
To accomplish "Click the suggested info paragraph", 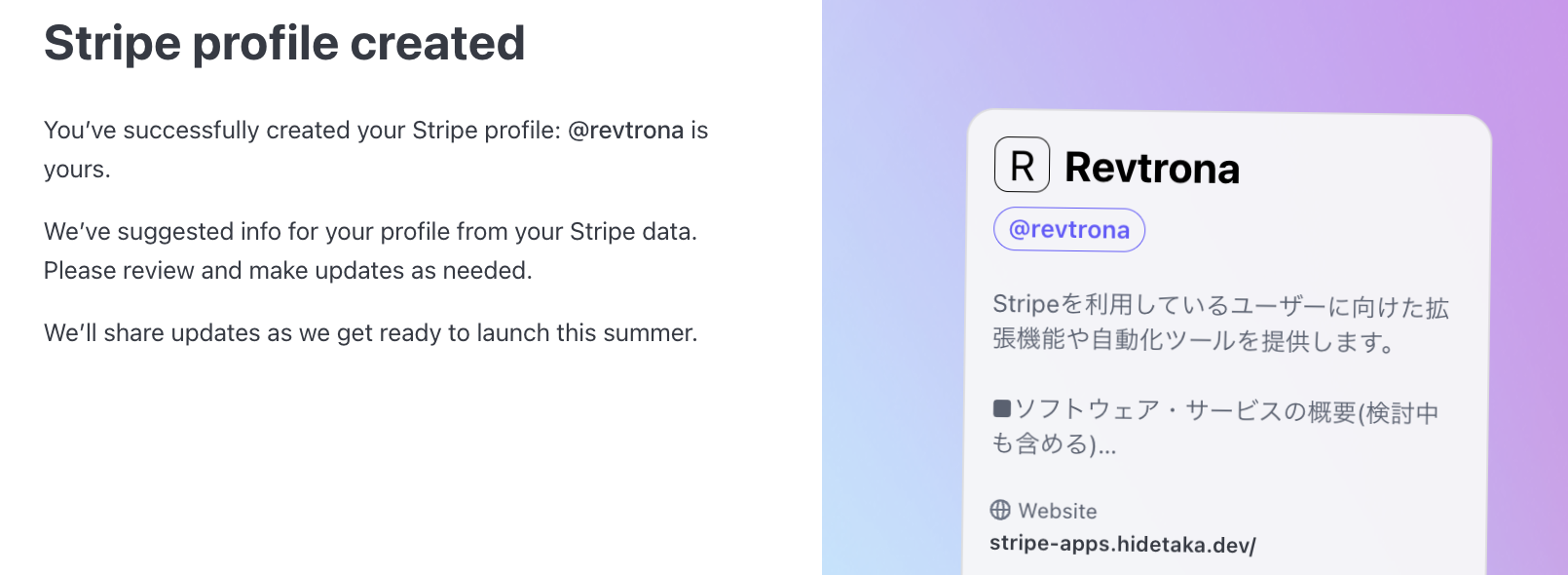I will (371, 250).
